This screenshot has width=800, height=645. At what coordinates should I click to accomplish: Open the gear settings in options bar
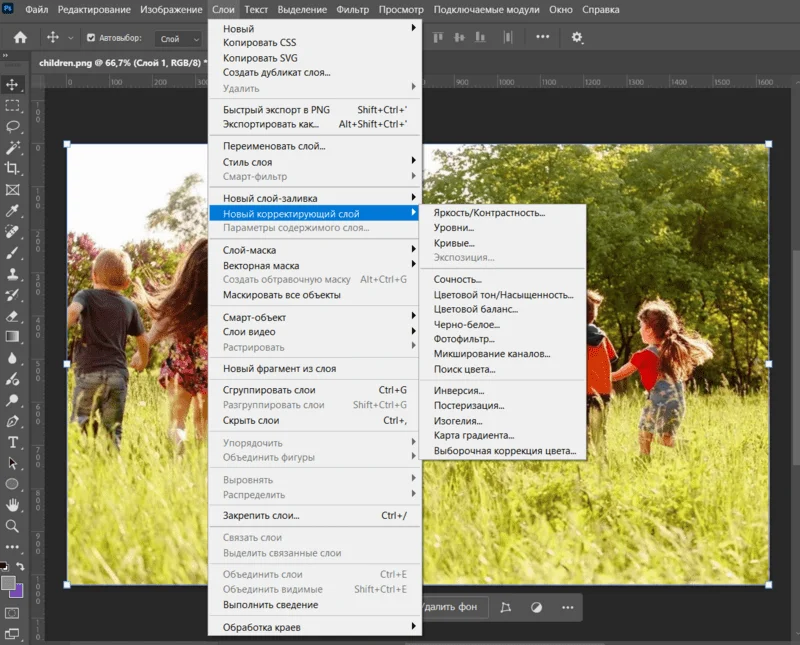pos(577,37)
